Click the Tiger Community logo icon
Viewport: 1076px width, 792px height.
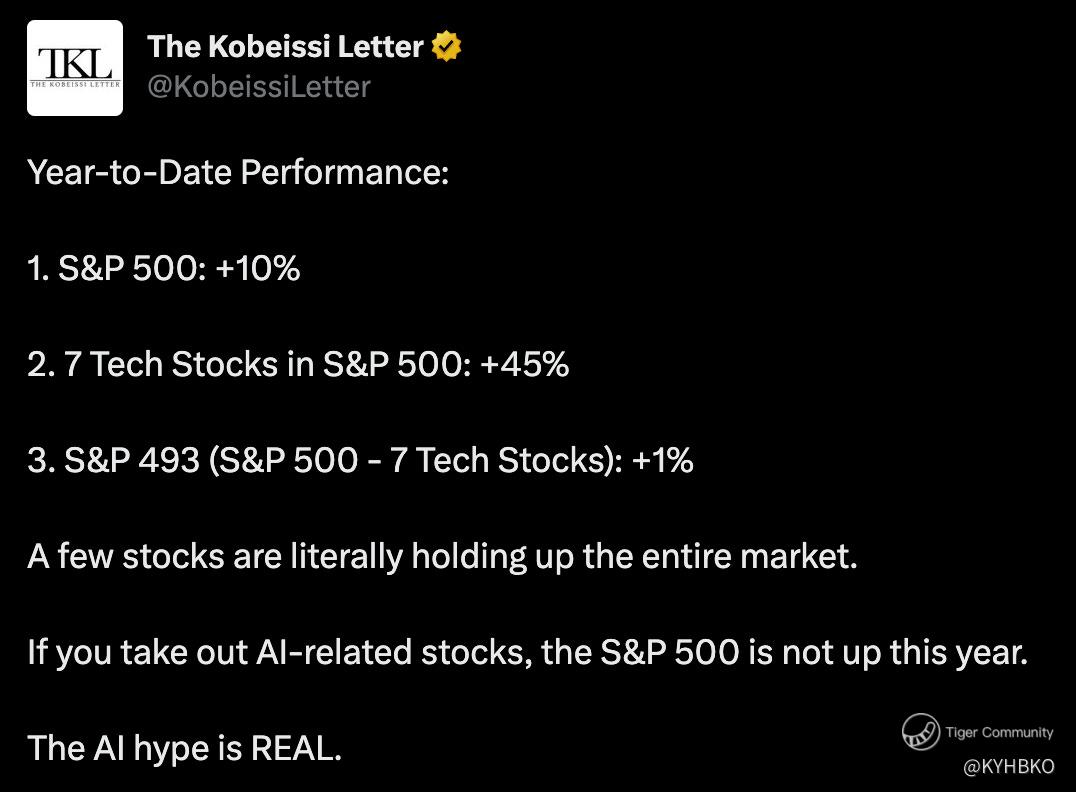(920, 732)
